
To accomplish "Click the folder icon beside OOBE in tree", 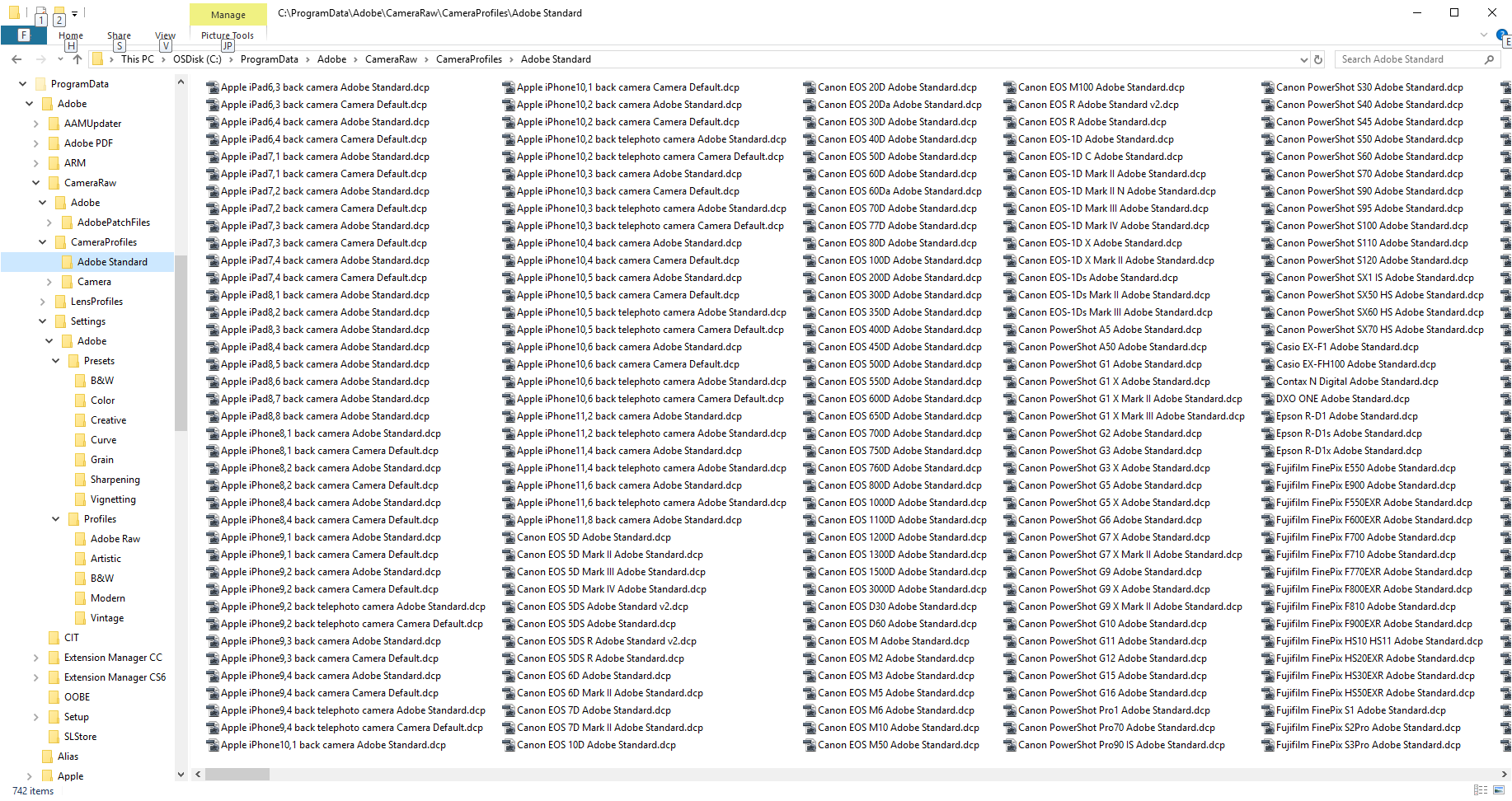I will click(x=54, y=697).
